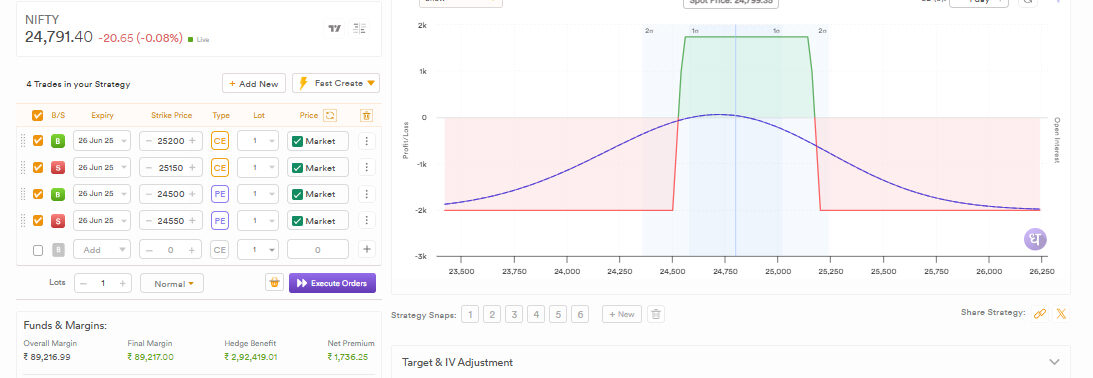The width and height of the screenshot is (1093, 378).
Task: Open the Normal order type dropdown
Action: point(171,283)
